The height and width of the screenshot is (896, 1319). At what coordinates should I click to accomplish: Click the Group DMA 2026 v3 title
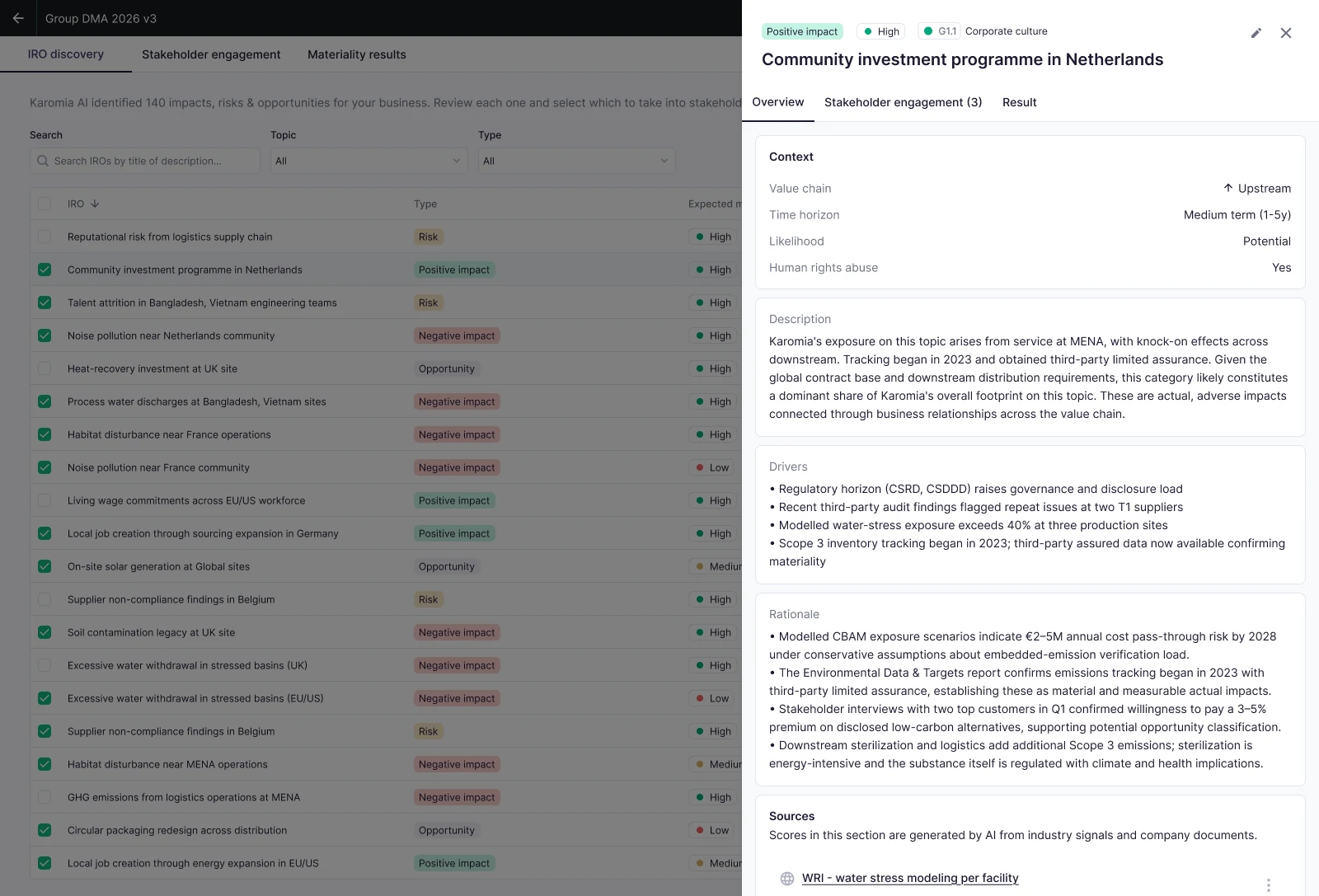pos(101,18)
